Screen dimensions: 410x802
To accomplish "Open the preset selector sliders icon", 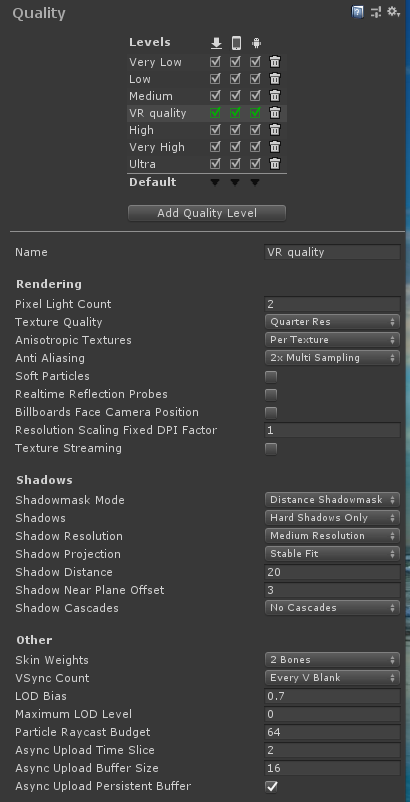I will pyautogui.click(x=376, y=12).
